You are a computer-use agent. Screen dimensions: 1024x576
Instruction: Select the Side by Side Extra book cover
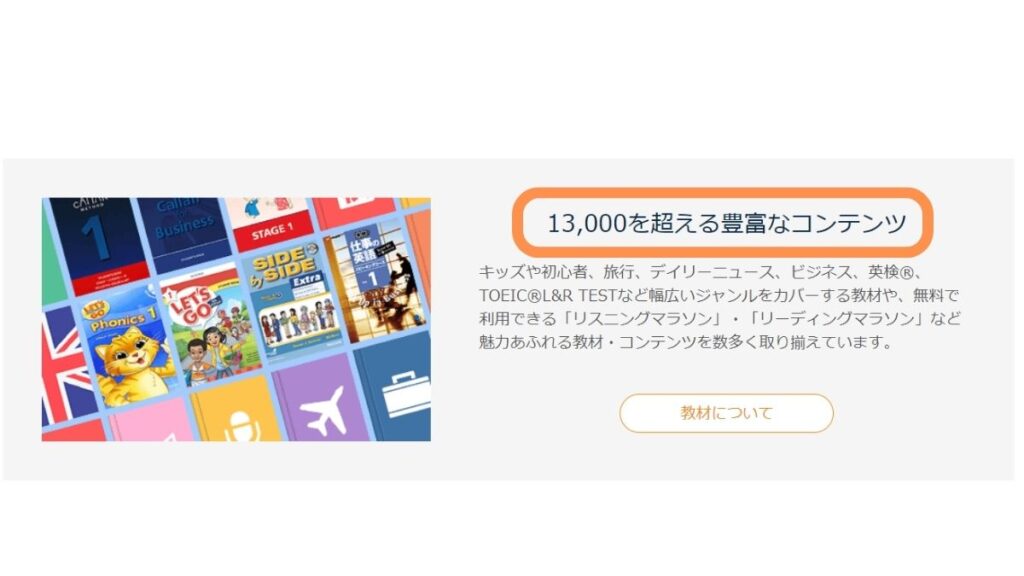(294, 302)
